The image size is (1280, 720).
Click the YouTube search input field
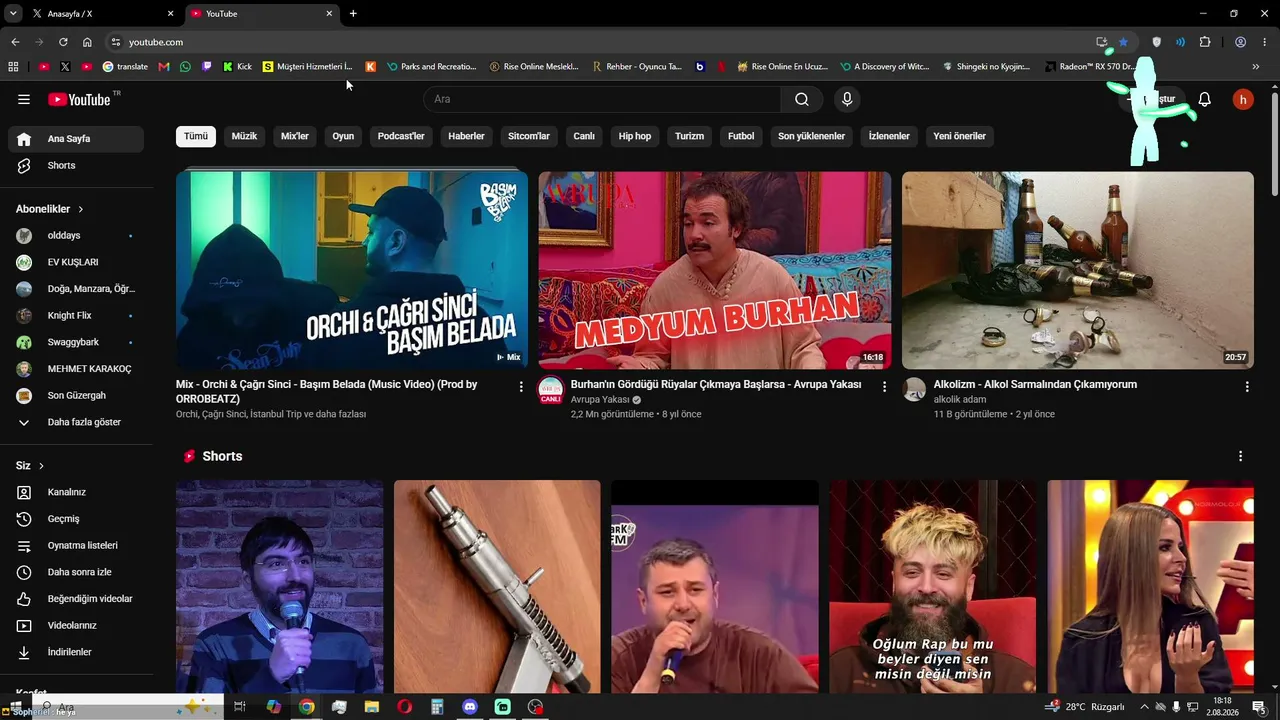click(602, 99)
